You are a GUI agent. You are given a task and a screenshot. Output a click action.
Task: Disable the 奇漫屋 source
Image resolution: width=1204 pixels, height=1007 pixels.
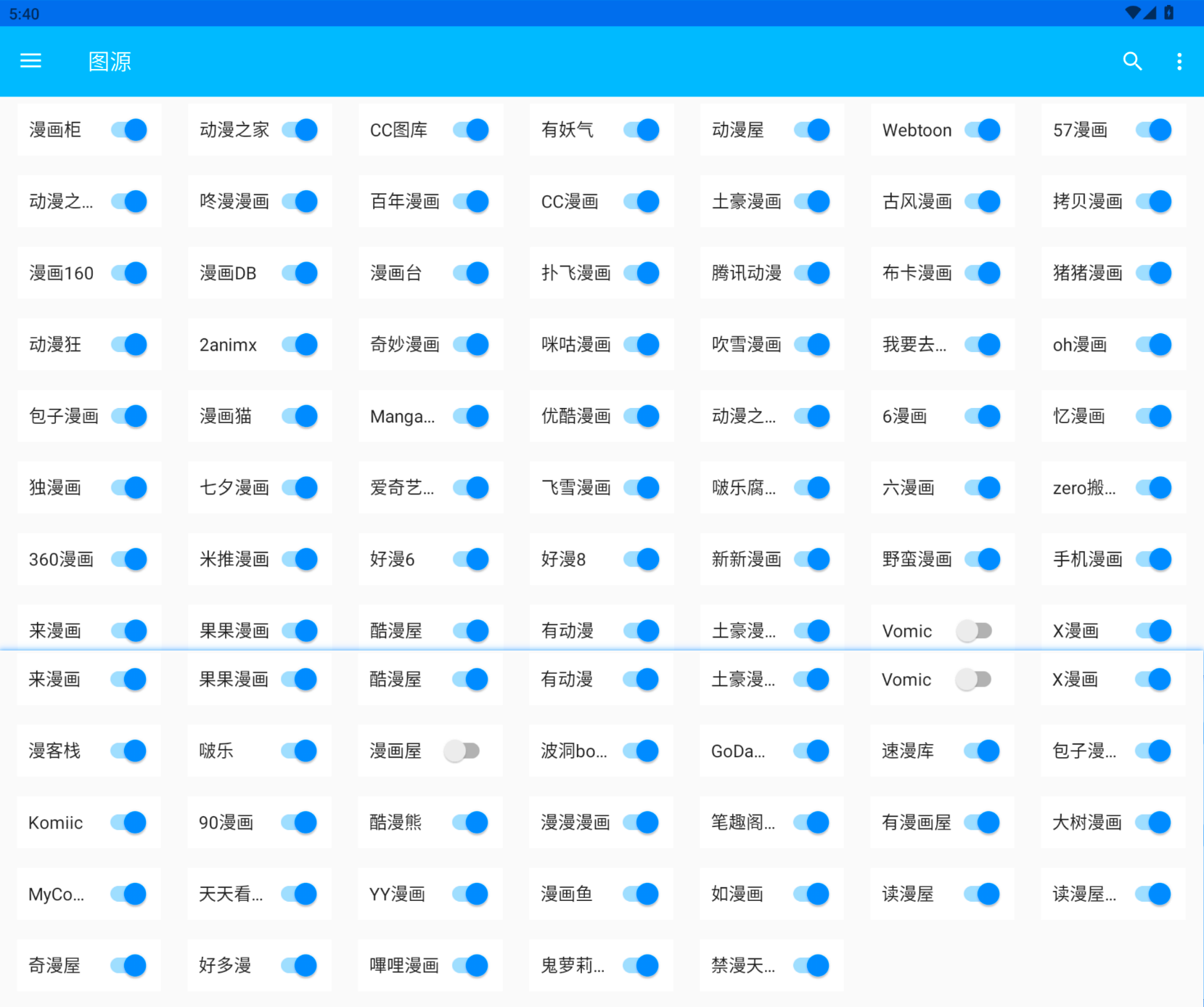point(128,966)
